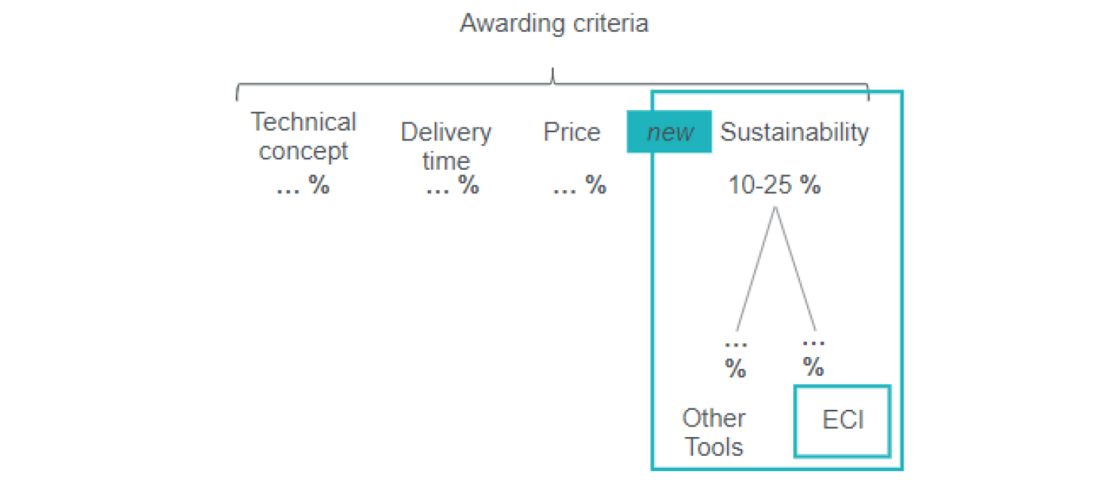Click the ECI box

[x=842, y=421]
